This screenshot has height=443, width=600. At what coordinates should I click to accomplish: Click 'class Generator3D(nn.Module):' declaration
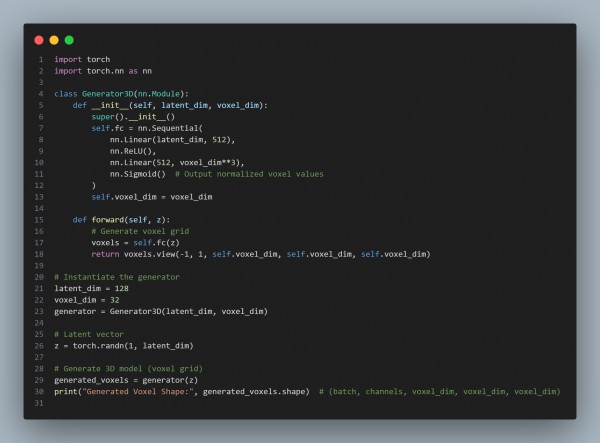coord(121,94)
